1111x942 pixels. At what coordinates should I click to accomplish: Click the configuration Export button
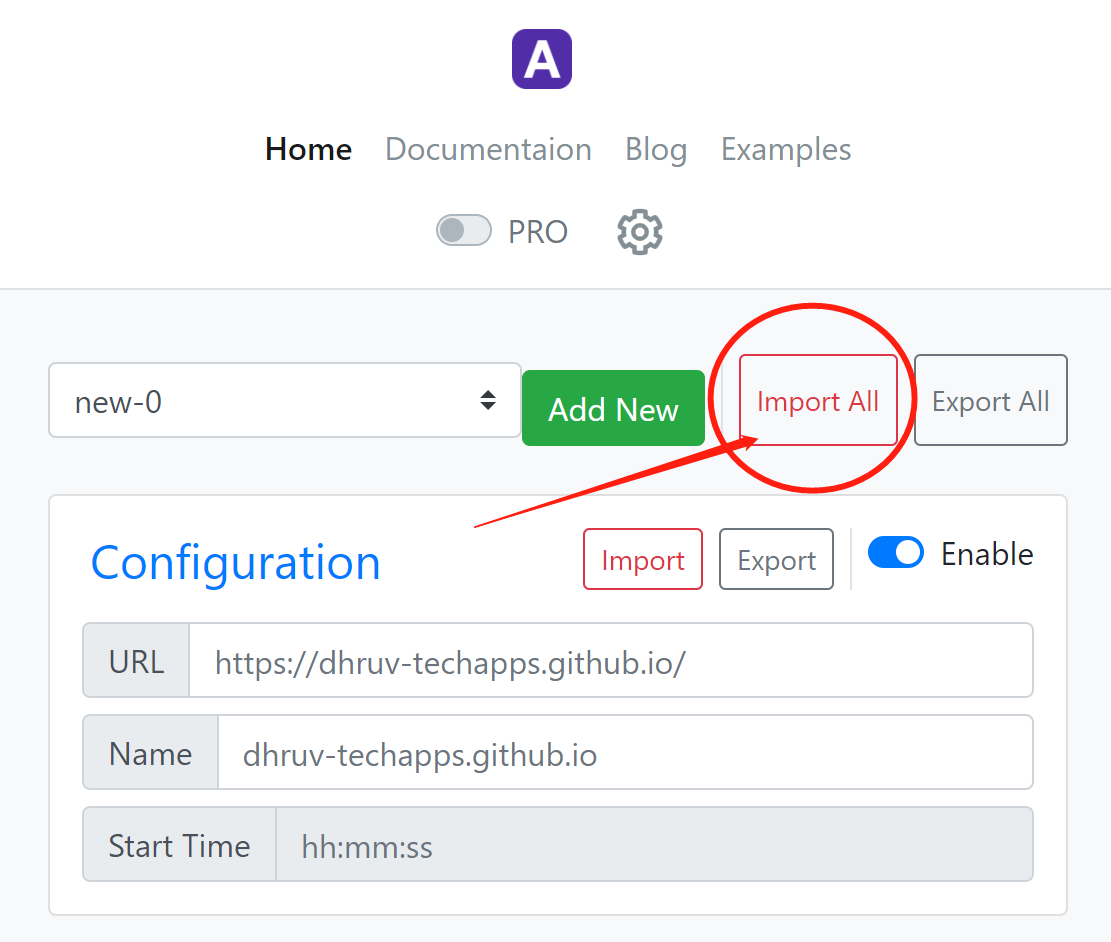coord(777,559)
